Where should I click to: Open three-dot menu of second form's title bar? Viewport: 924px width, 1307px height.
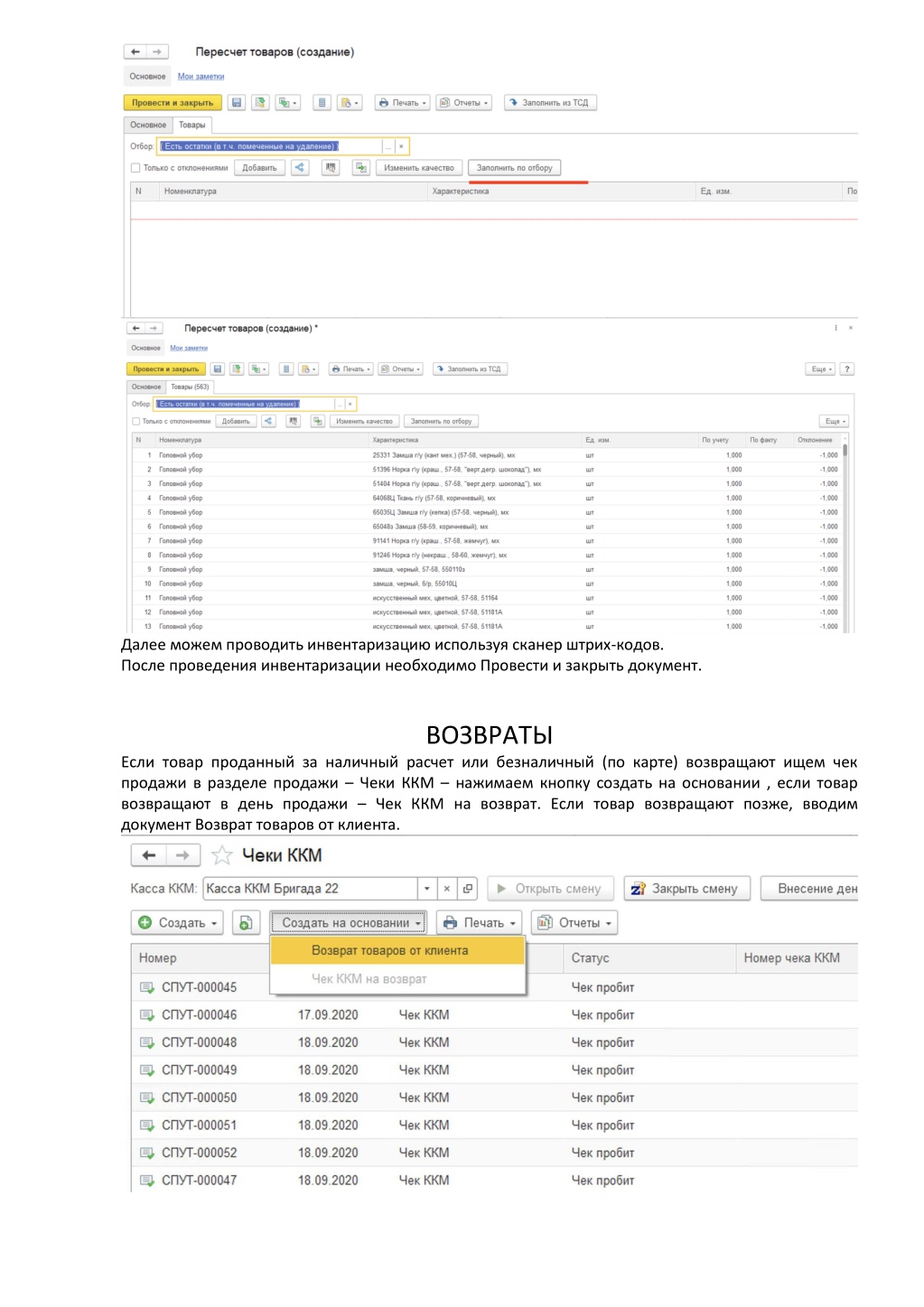tap(835, 328)
